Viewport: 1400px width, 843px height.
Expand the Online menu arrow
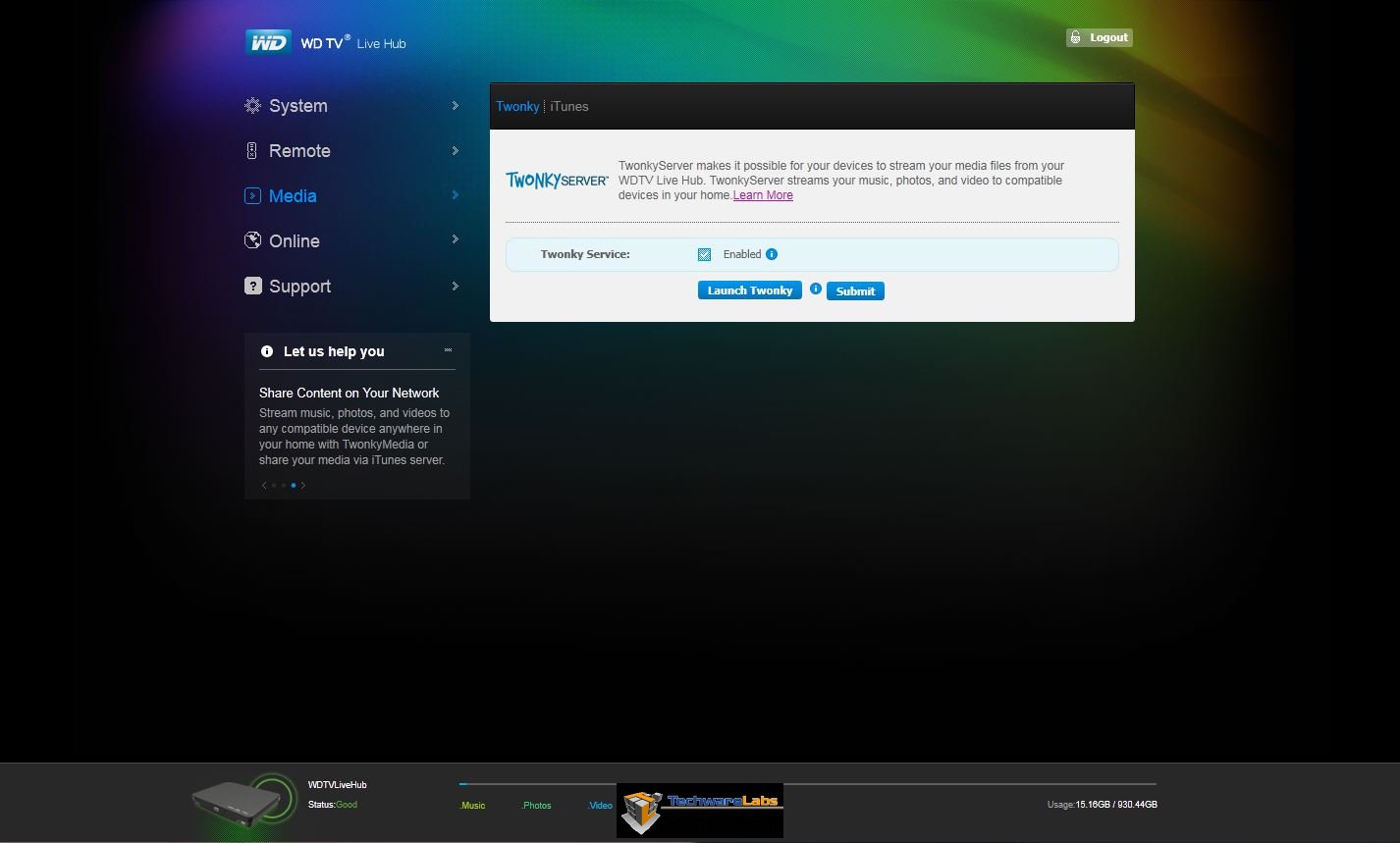(x=456, y=239)
